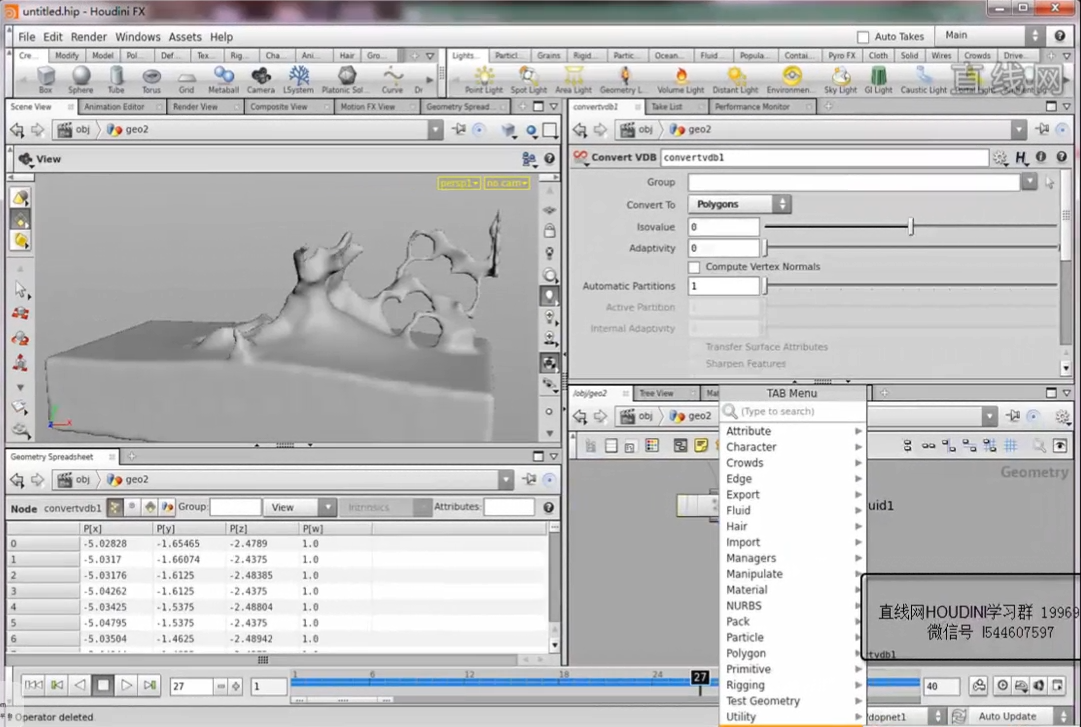This screenshot has height=727, width=1081.
Task: Add a Caustic Light
Action: click(x=924, y=79)
